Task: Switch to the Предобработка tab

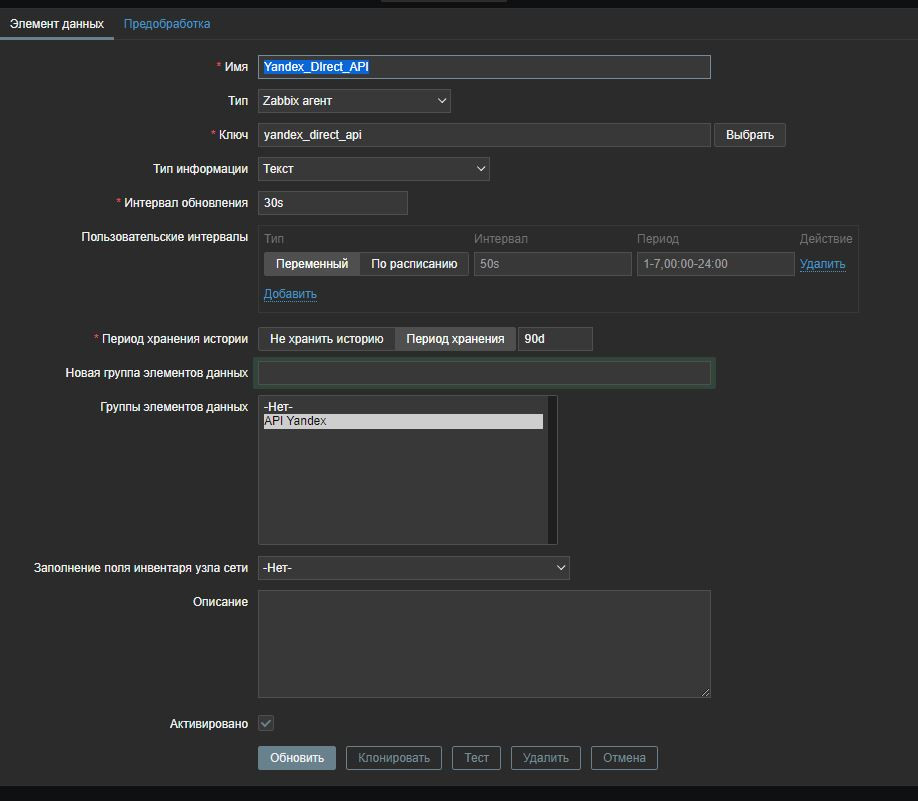Action: pos(167,23)
